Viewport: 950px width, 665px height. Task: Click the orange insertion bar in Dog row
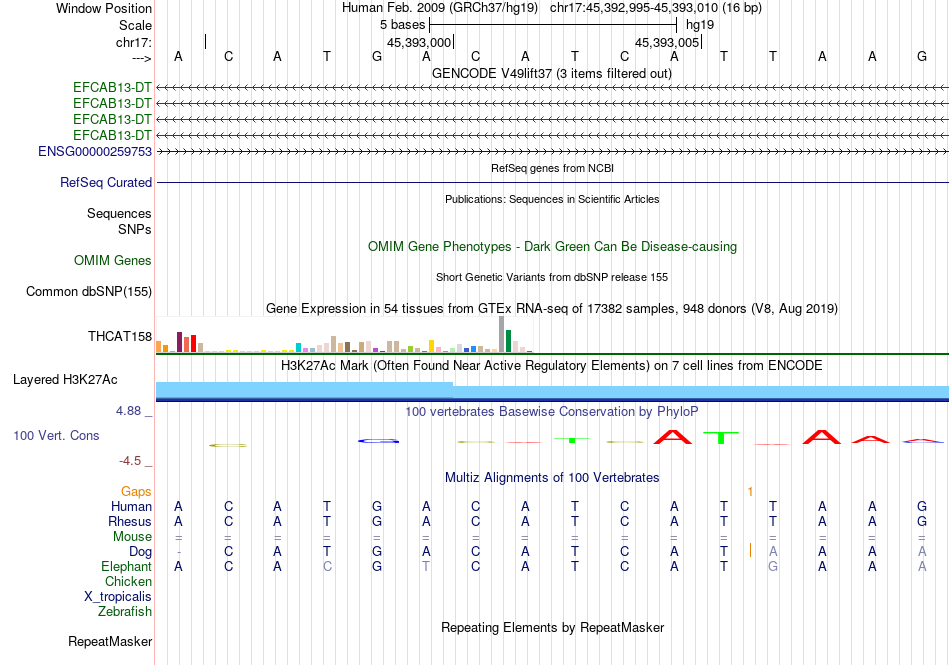pos(751,550)
